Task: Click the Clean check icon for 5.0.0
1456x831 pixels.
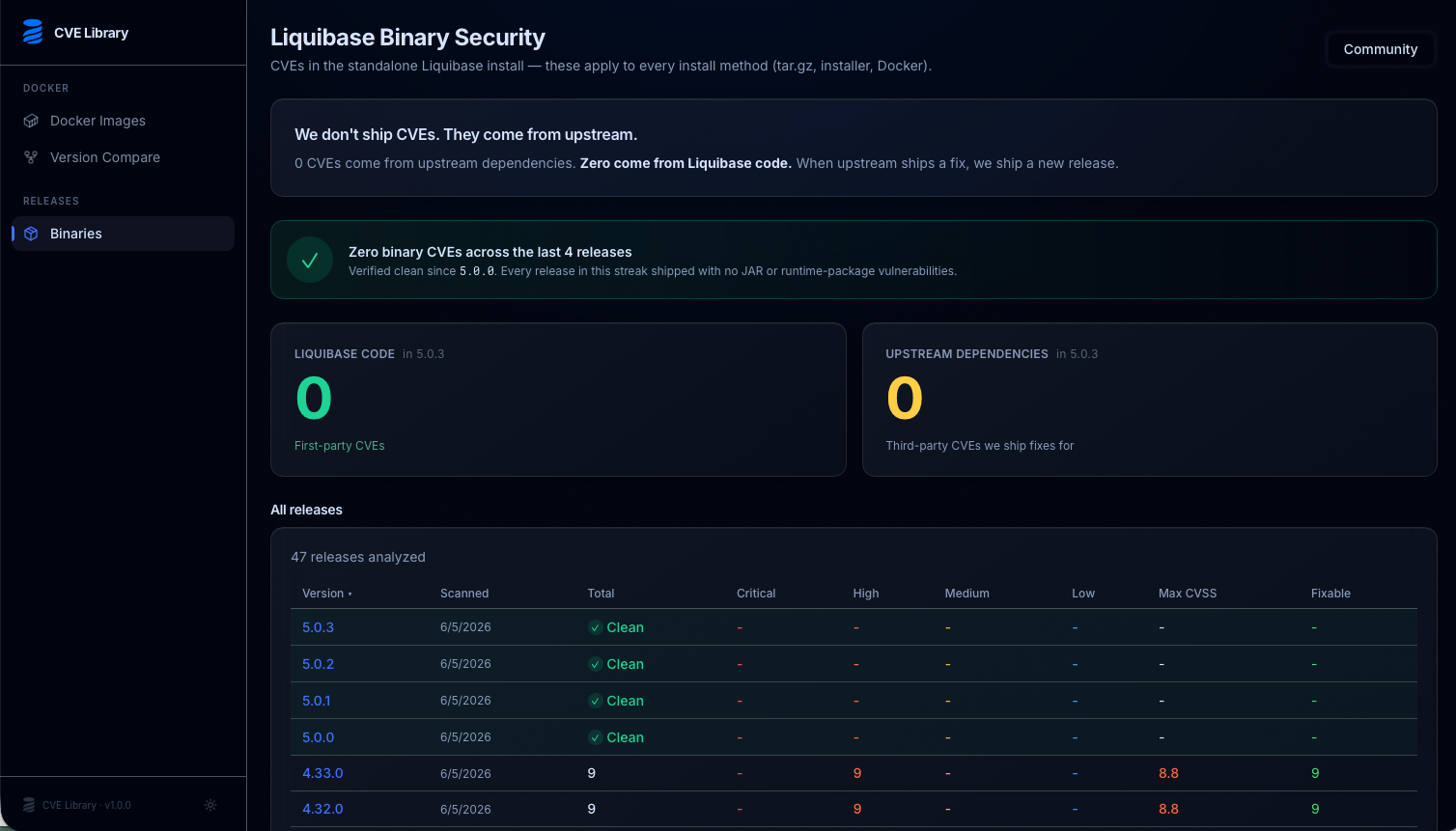Action: (x=596, y=737)
